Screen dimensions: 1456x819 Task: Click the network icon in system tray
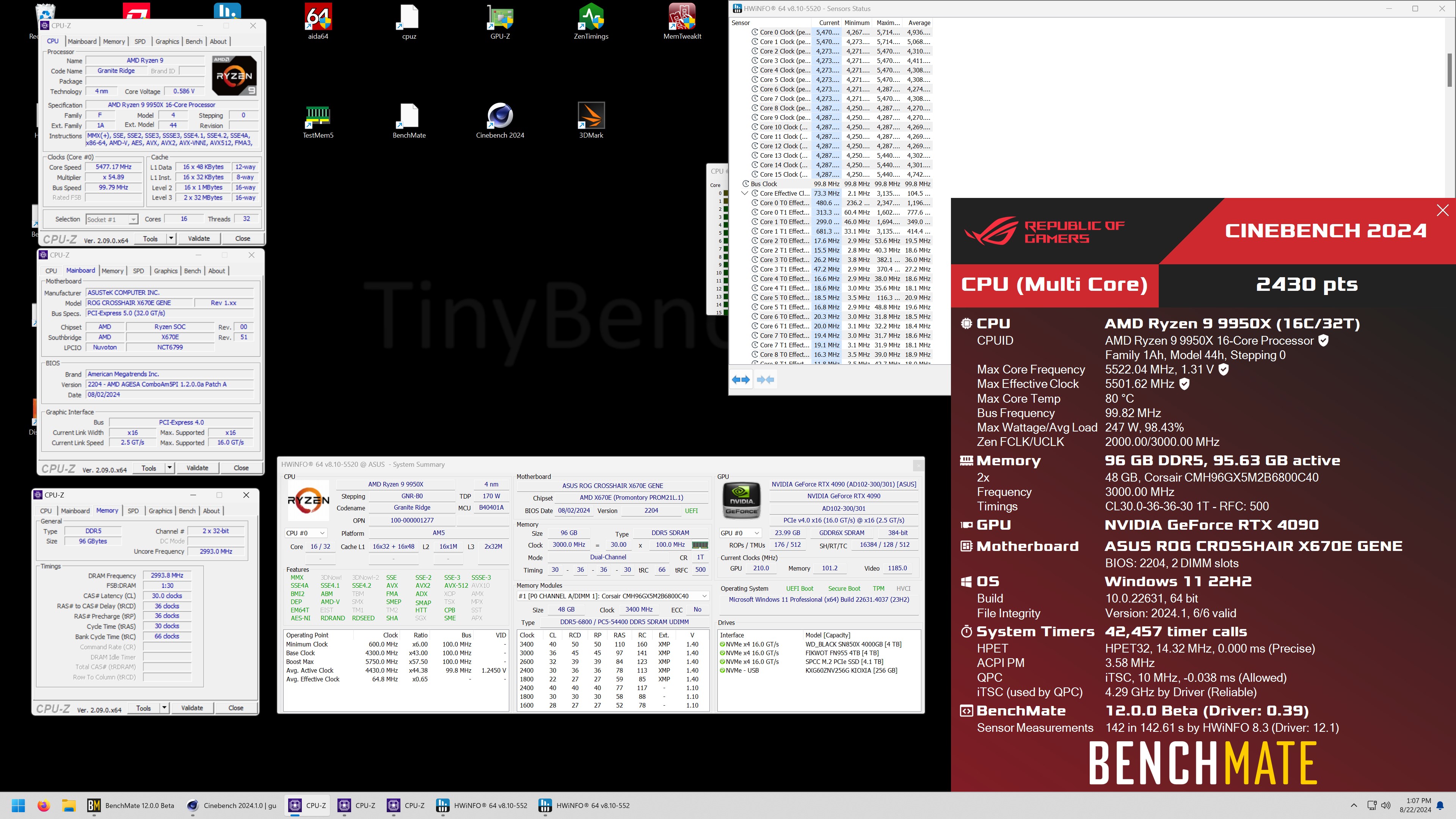coord(1371,805)
